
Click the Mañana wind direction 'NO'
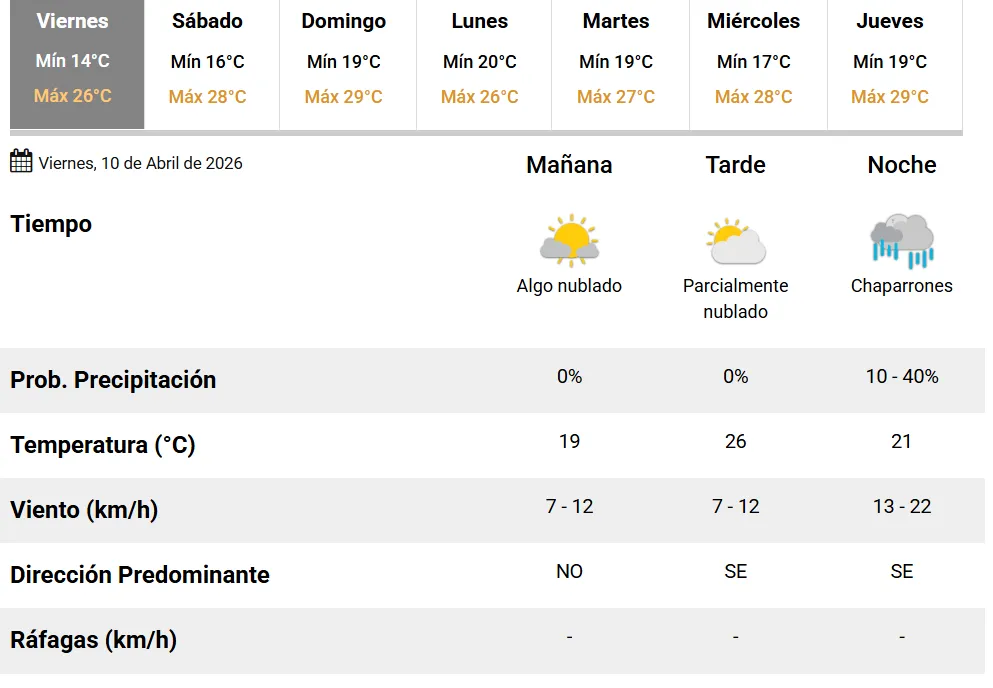(x=569, y=572)
